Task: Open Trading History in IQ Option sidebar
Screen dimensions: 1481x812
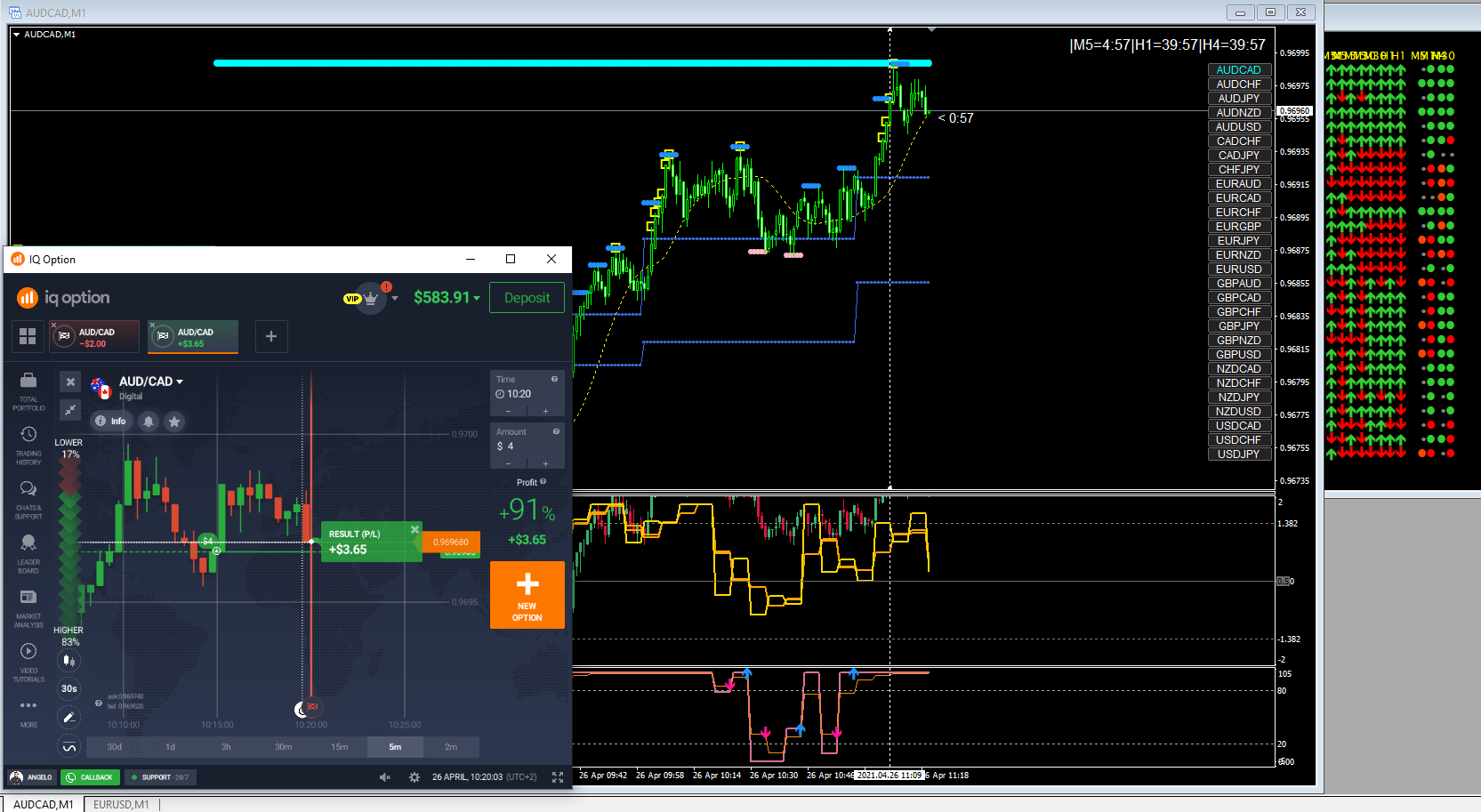Action: point(28,446)
